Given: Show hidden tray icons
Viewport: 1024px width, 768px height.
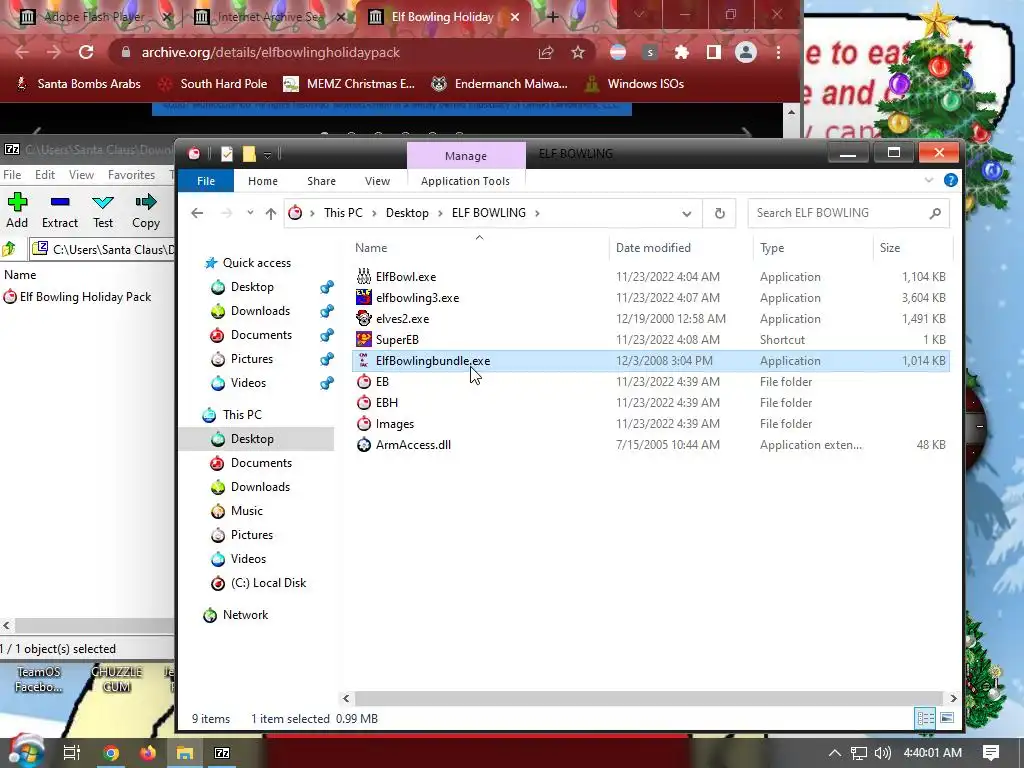Looking at the screenshot, I should click(x=835, y=753).
